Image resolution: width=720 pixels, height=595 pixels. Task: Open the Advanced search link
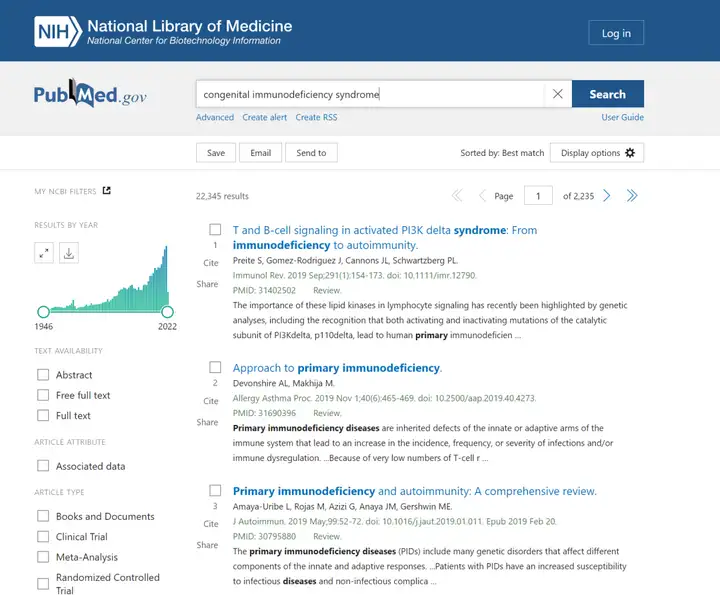click(x=215, y=118)
